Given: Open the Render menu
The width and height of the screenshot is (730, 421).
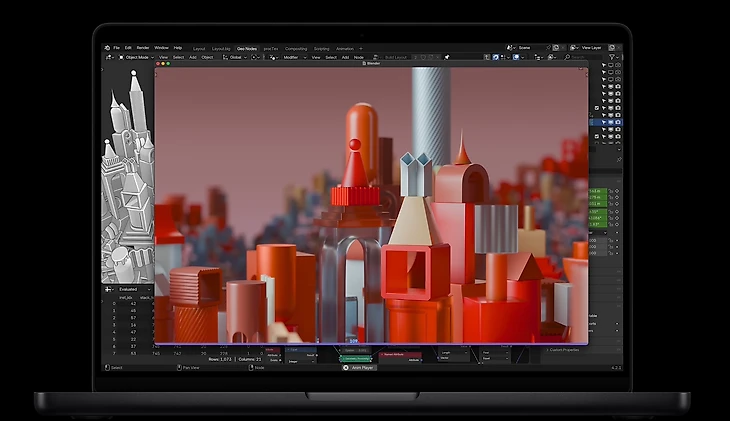Looking at the screenshot, I should 143,48.
